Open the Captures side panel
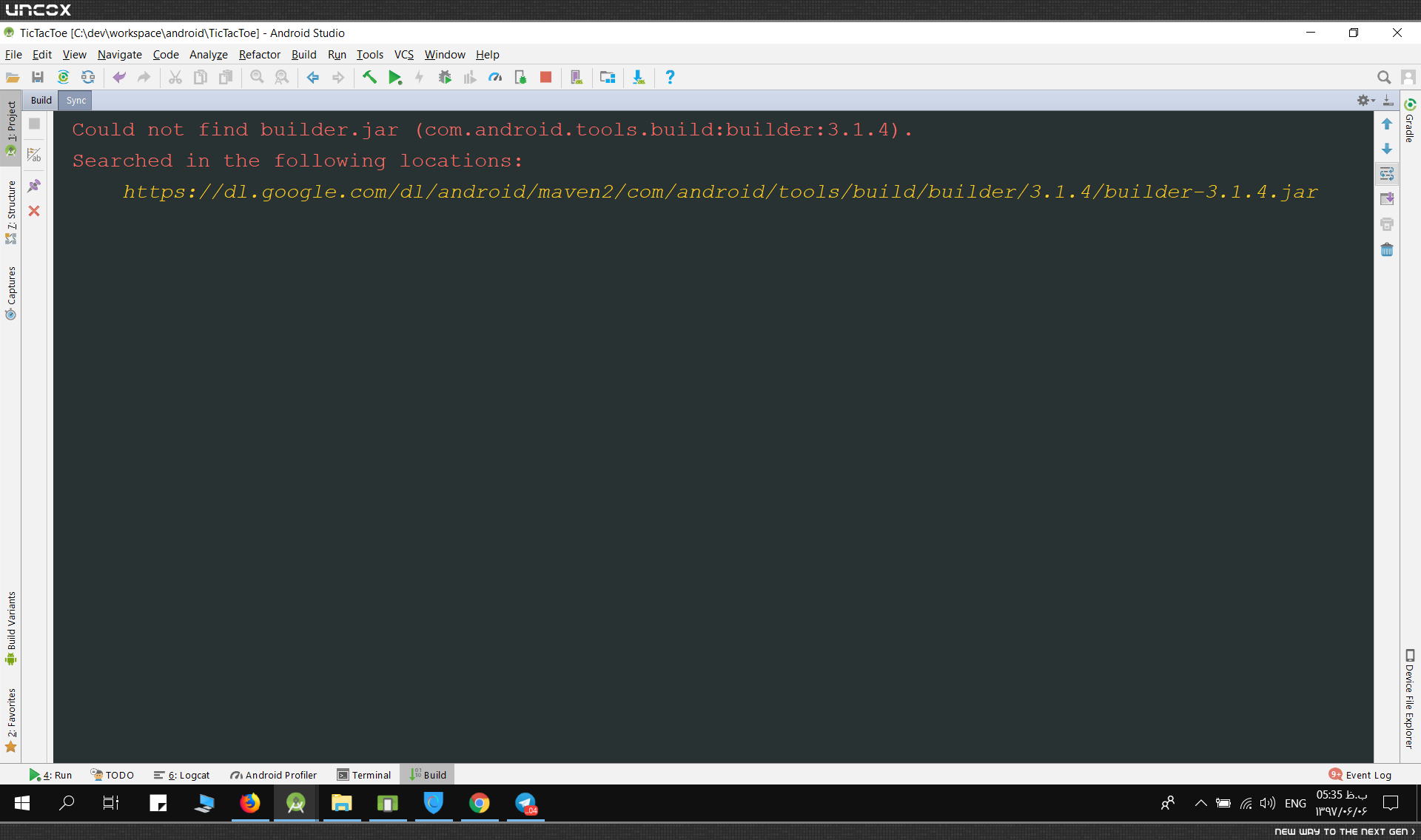Screen dimensions: 1421x840 point(11,292)
